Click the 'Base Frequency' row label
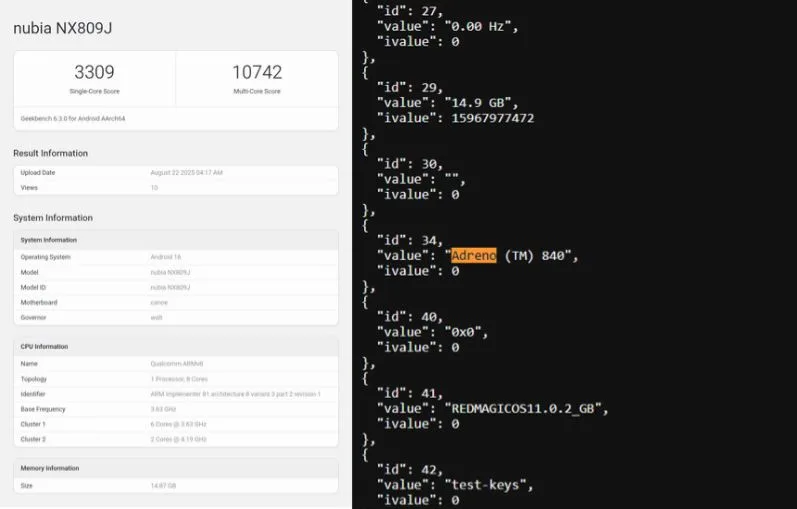This screenshot has height=509, width=797. 43,409
